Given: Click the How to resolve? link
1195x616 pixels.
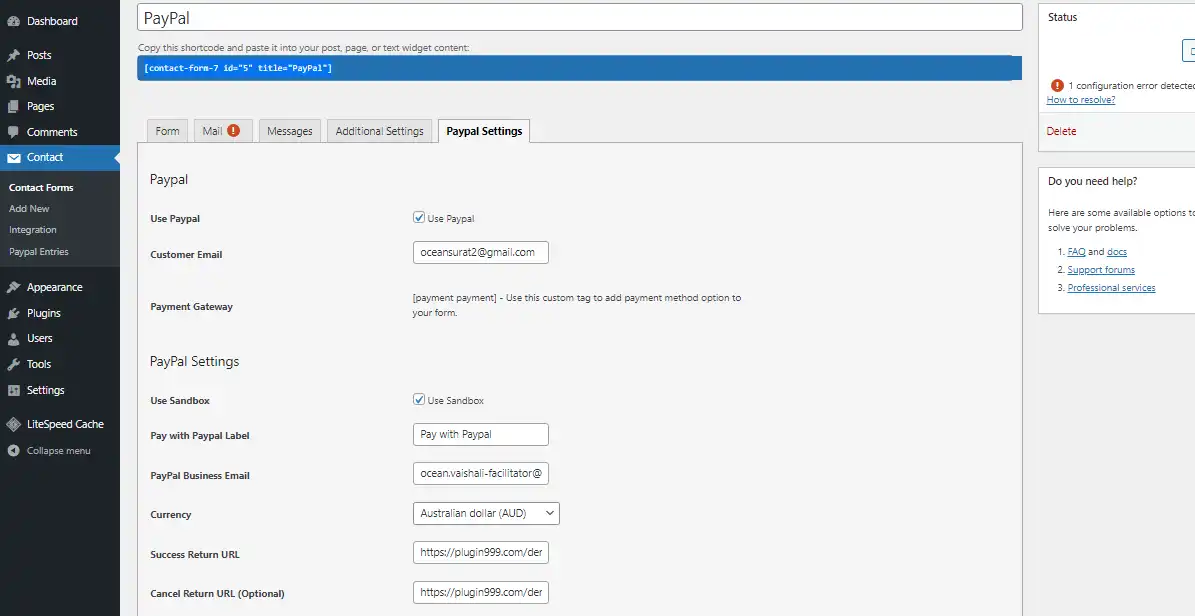Looking at the screenshot, I should [1081, 100].
